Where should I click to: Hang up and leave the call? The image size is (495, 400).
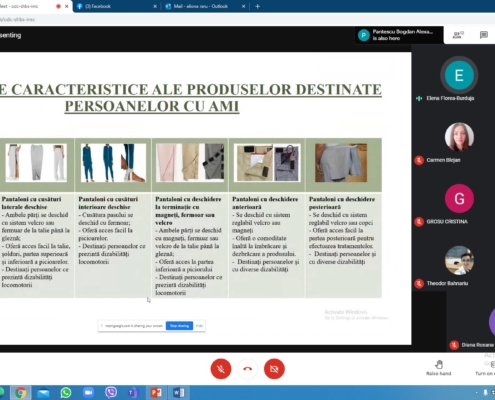pos(247,369)
